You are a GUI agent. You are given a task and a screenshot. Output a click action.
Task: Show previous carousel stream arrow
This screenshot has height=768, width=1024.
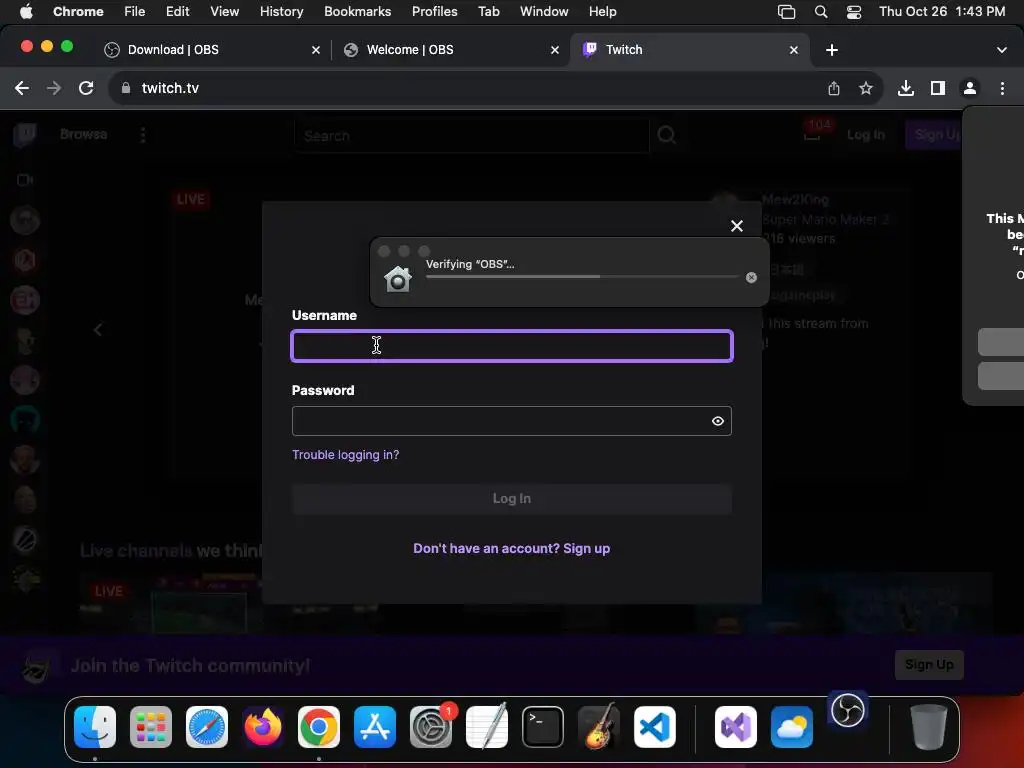coord(98,330)
